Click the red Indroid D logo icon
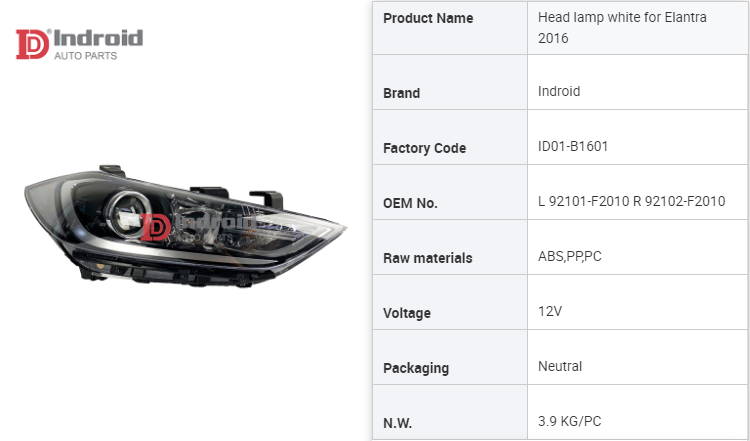Image resolution: width=750 pixels, height=441 pixels. pyautogui.click(x=33, y=45)
